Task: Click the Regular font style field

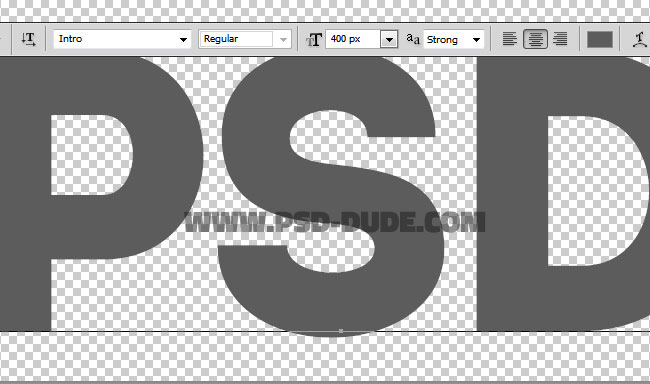Action: coord(236,39)
